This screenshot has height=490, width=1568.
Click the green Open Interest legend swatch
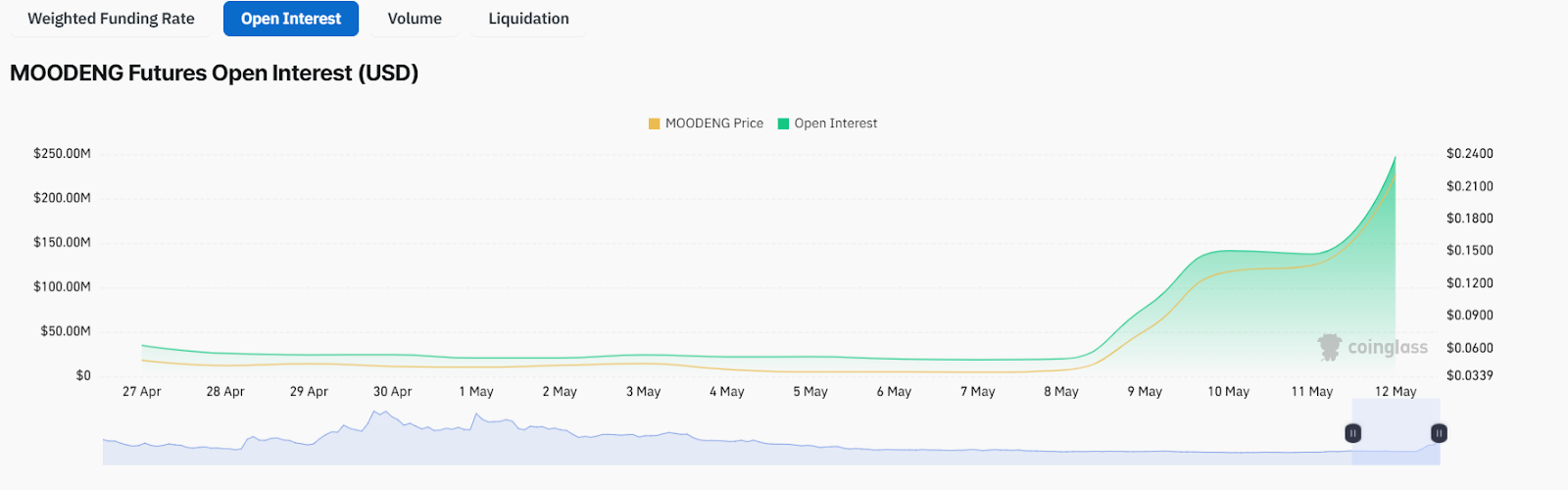[783, 123]
